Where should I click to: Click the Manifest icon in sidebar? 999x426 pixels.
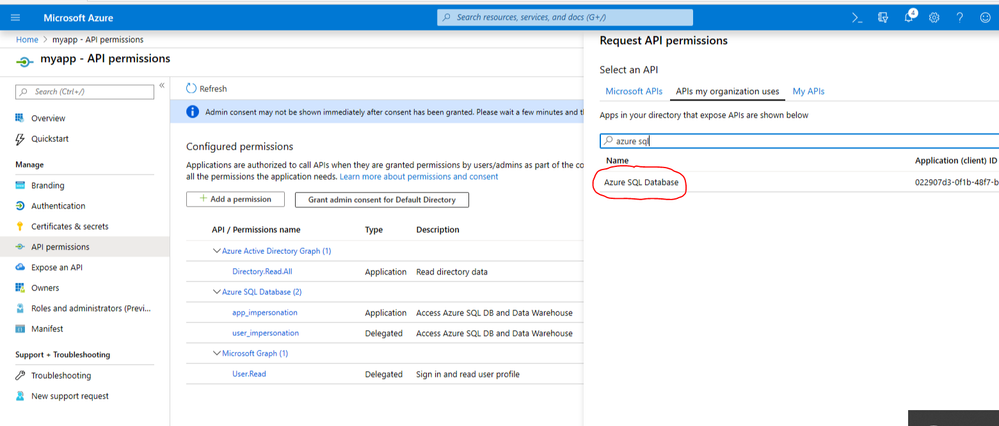(x=20, y=329)
